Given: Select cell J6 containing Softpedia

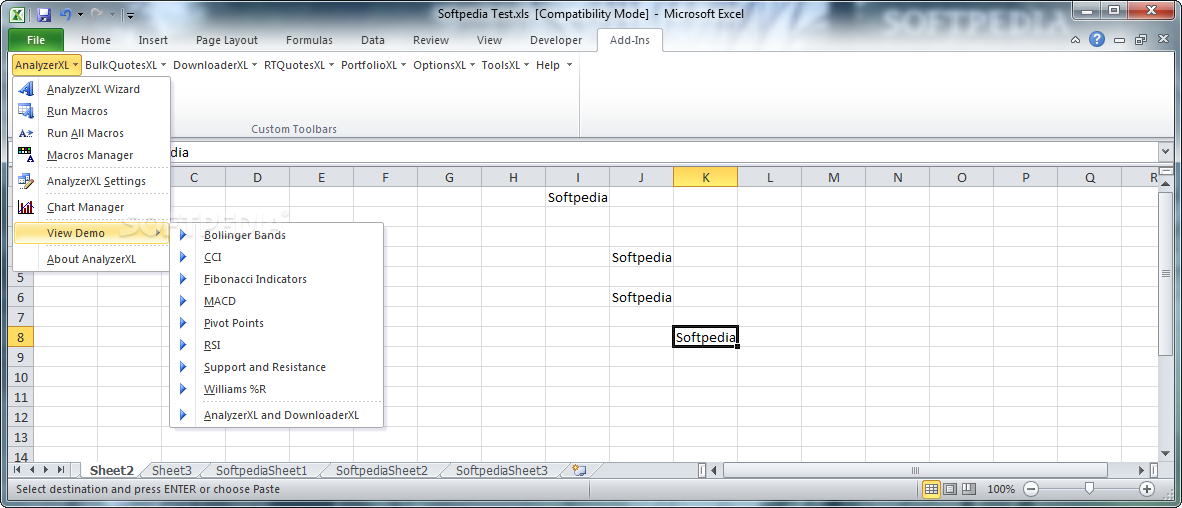Looking at the screenshot, I should click(642, 297).
